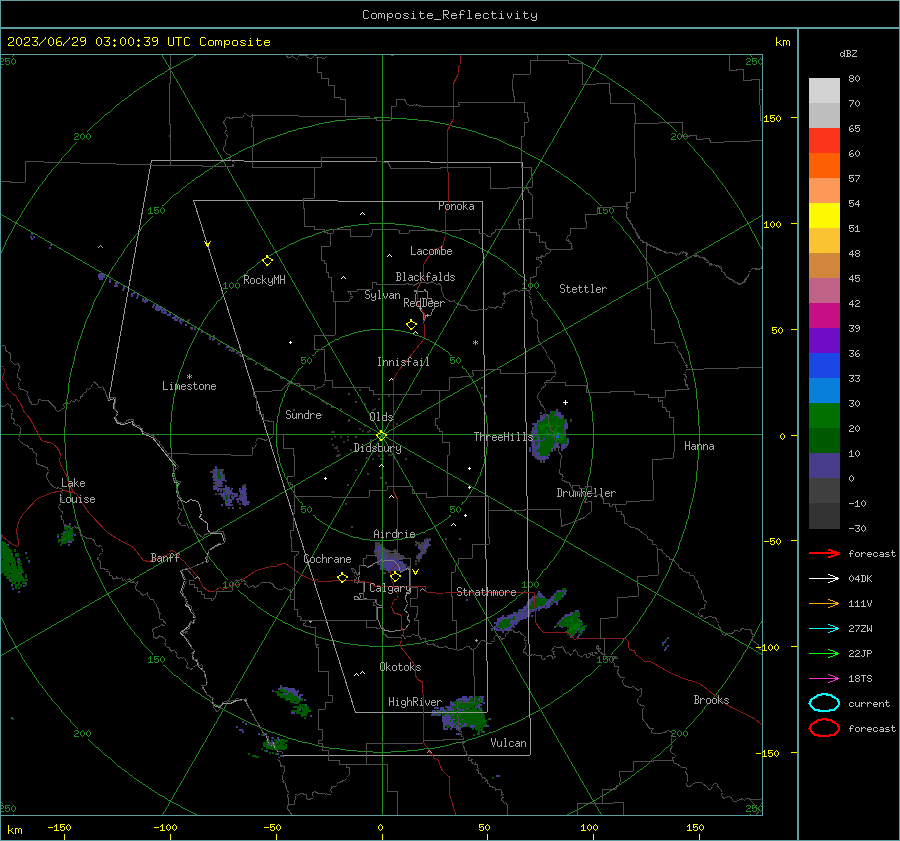Click the Lake Louise label
This screenshot has height=841, width=900.
pos(78,491)
